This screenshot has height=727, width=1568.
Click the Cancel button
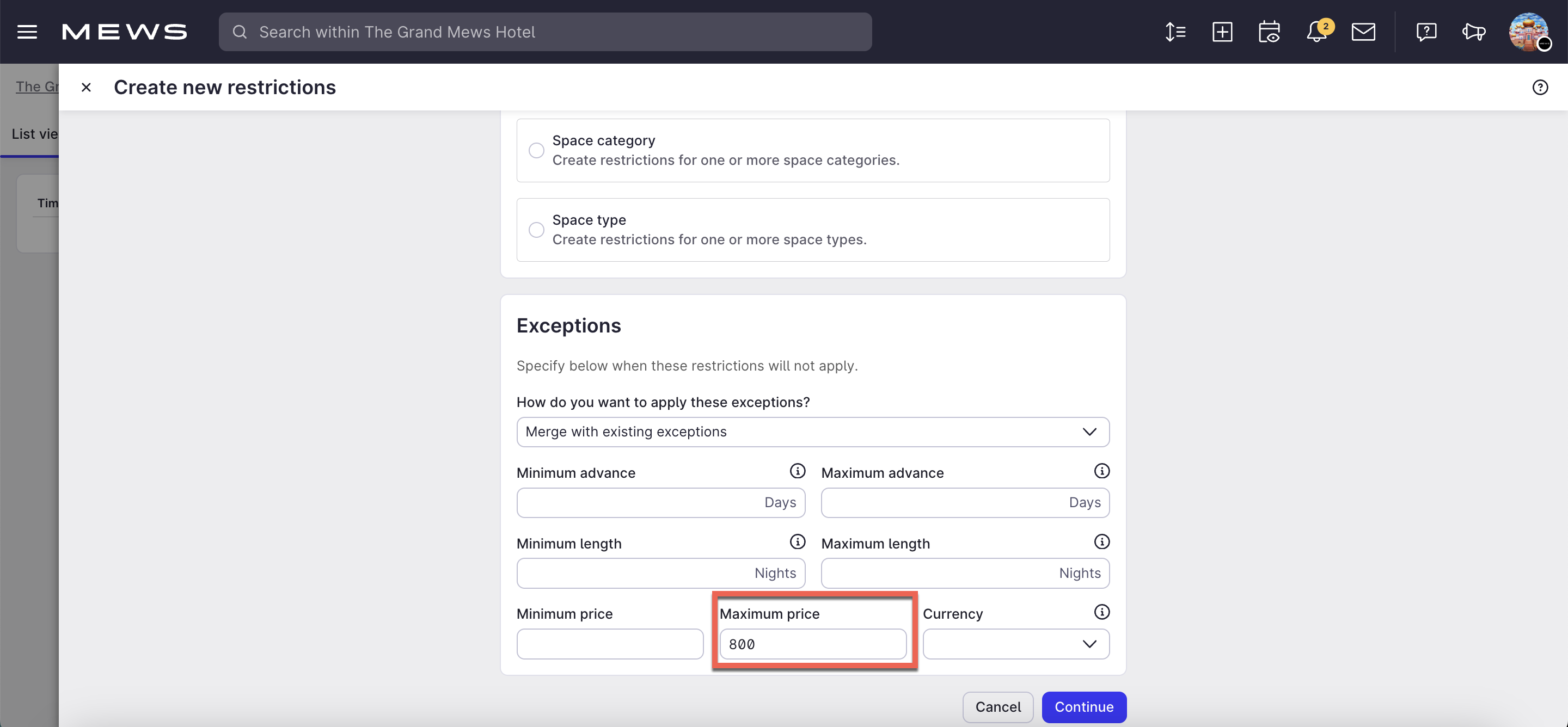[997, 707]
